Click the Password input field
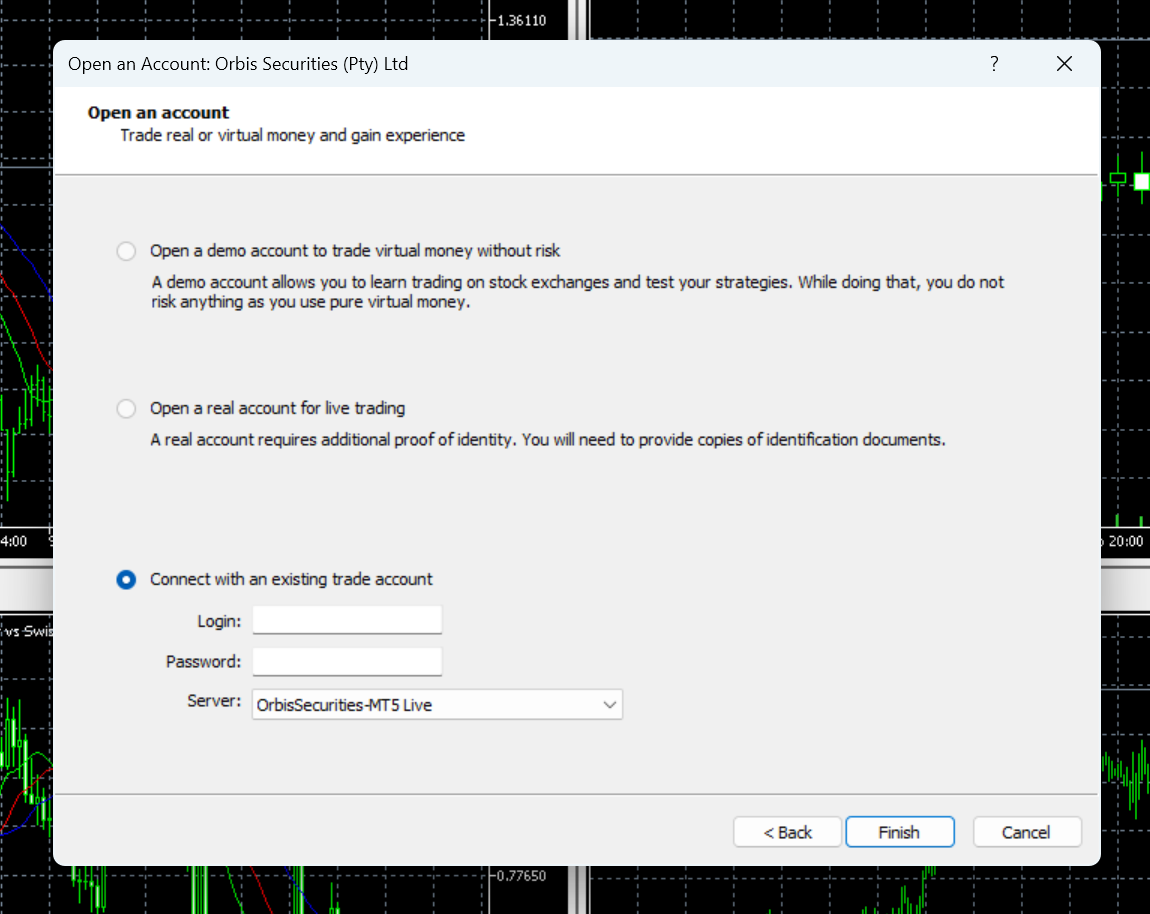Image resolution: width=1150 pixels, height=914 pixels. 347,661
